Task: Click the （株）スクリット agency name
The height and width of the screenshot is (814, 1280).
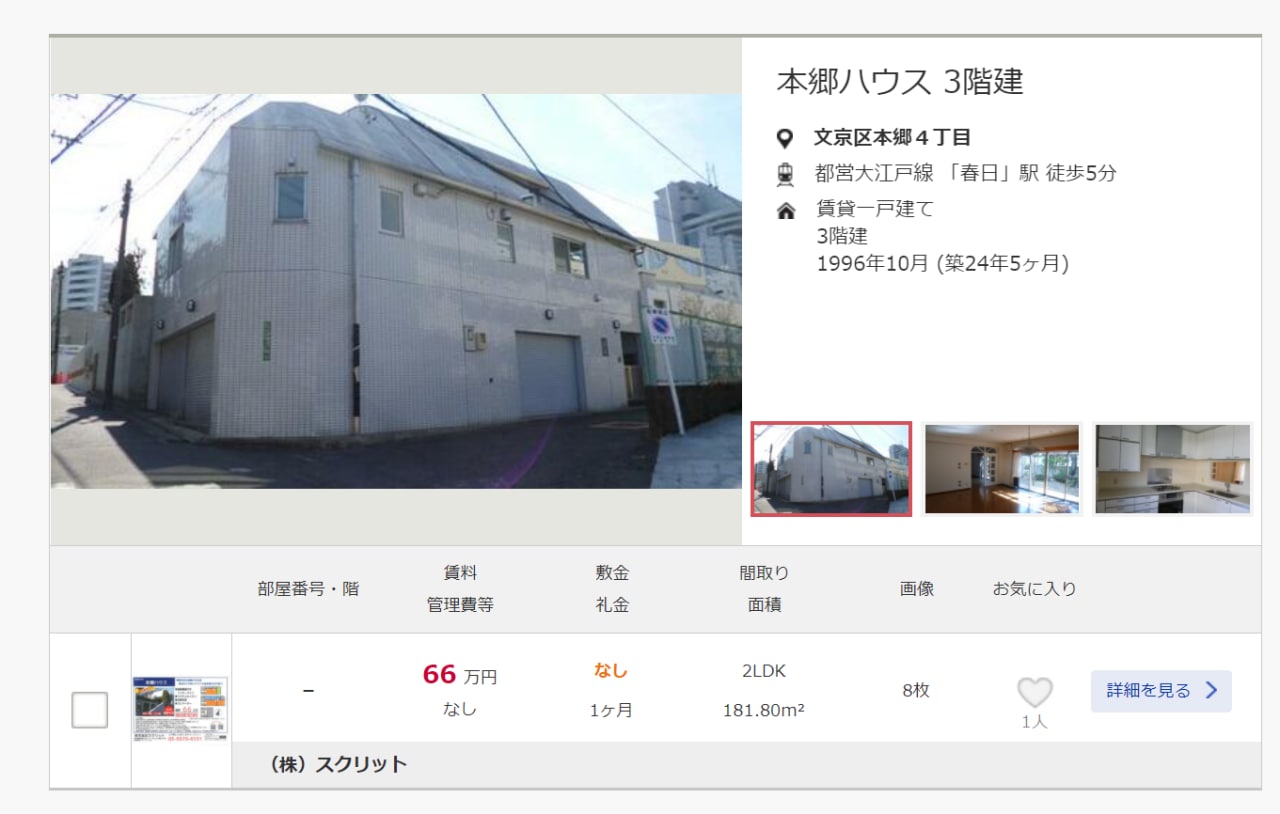Action: [338, 765]
